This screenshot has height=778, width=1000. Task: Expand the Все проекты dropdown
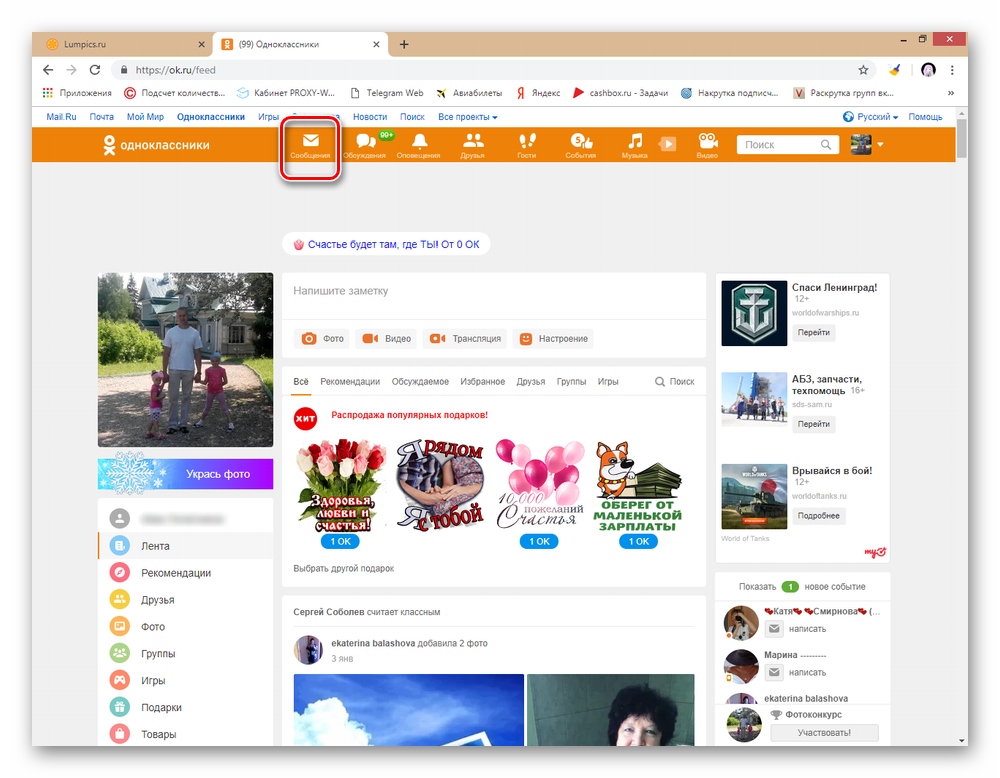point(467,117)
